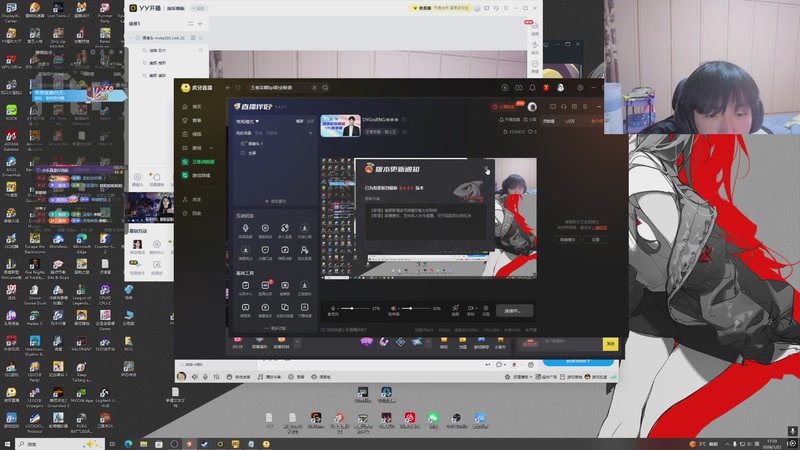Click the yellow send button in chat

pos(610,344)
